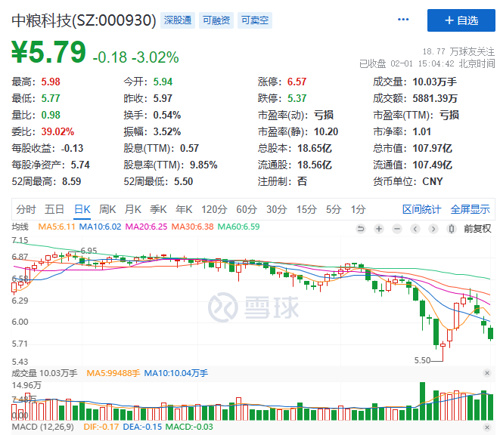
Task: Switch to the 五日 chart tab
Action: coord(54,209)
